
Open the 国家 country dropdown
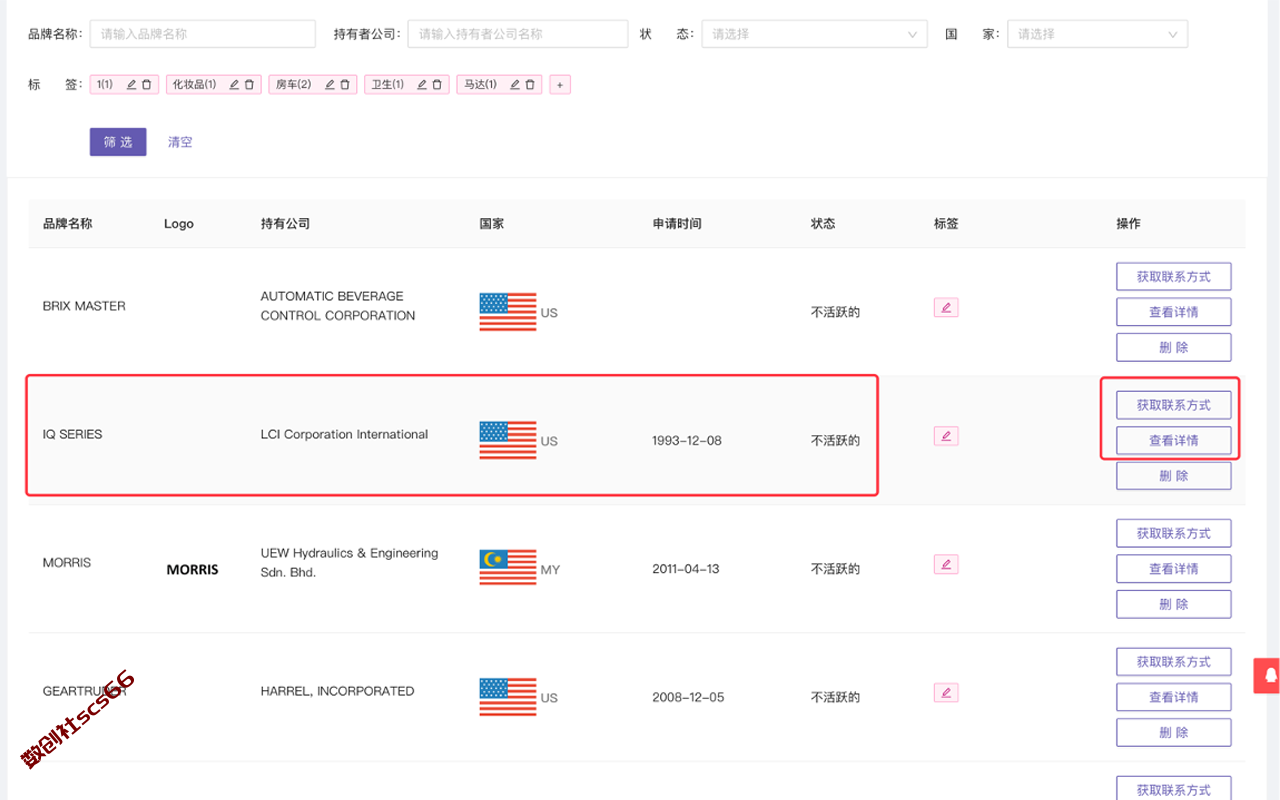1096,34
